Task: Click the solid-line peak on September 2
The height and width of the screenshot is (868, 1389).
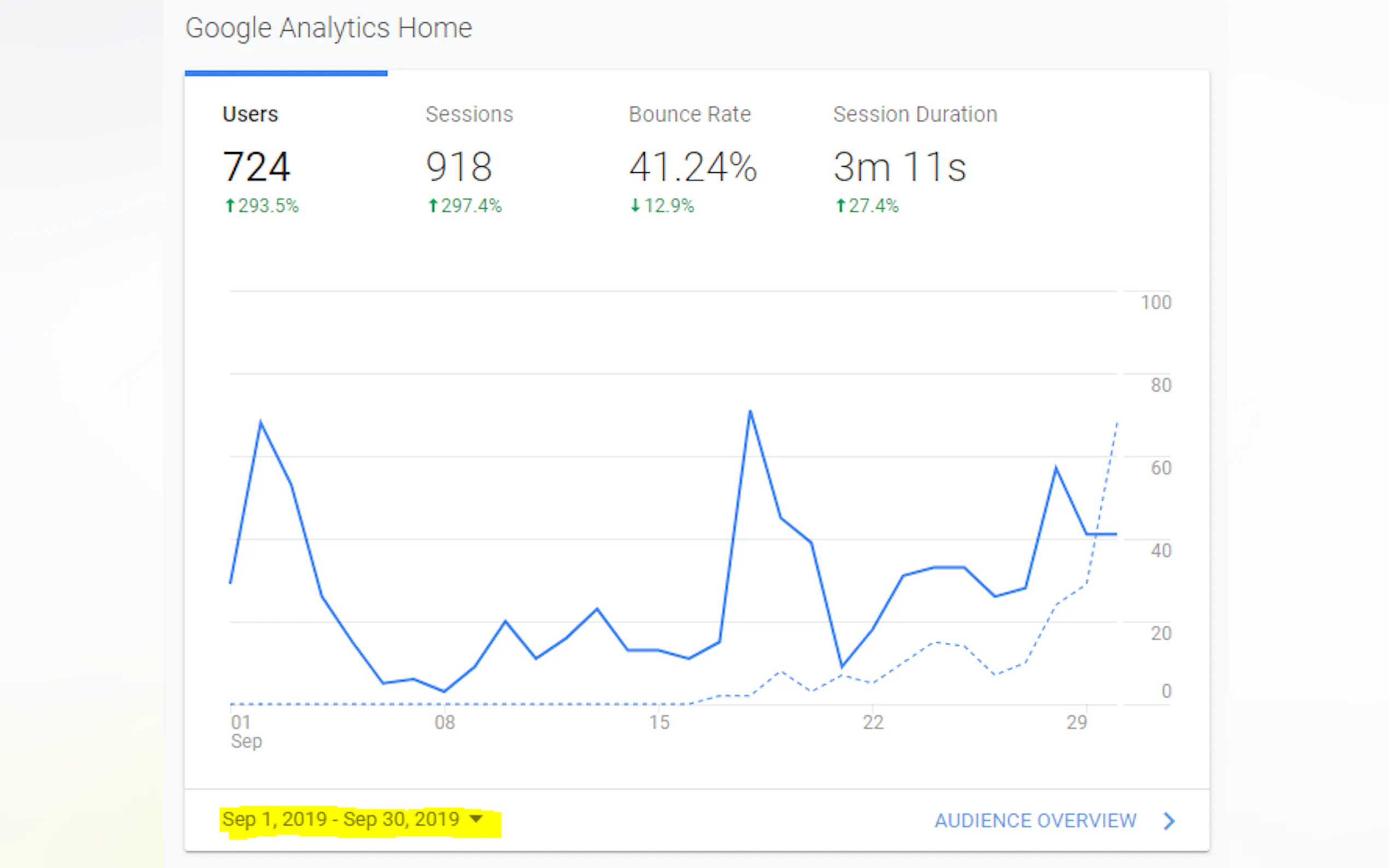Action: pos(261,423)
